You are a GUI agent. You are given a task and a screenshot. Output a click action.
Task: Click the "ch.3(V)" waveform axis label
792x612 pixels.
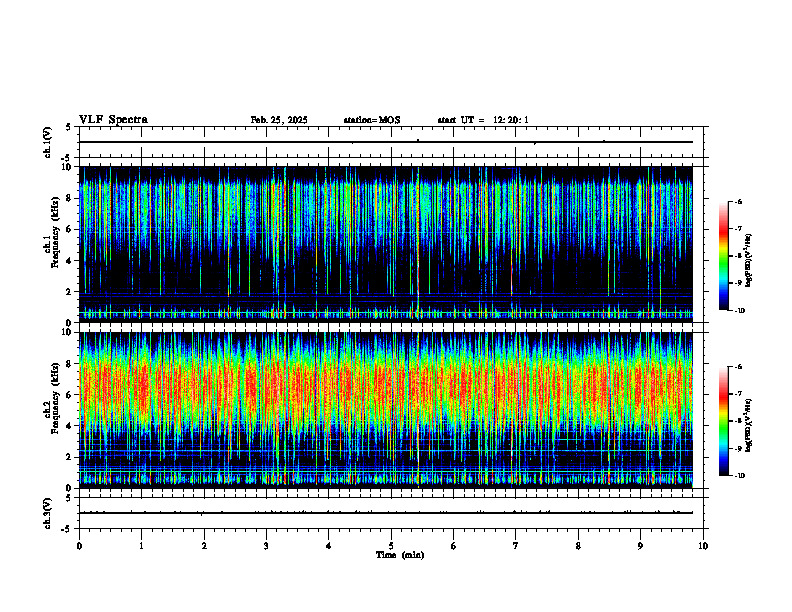pyautogui.click(x=47, y=513)
